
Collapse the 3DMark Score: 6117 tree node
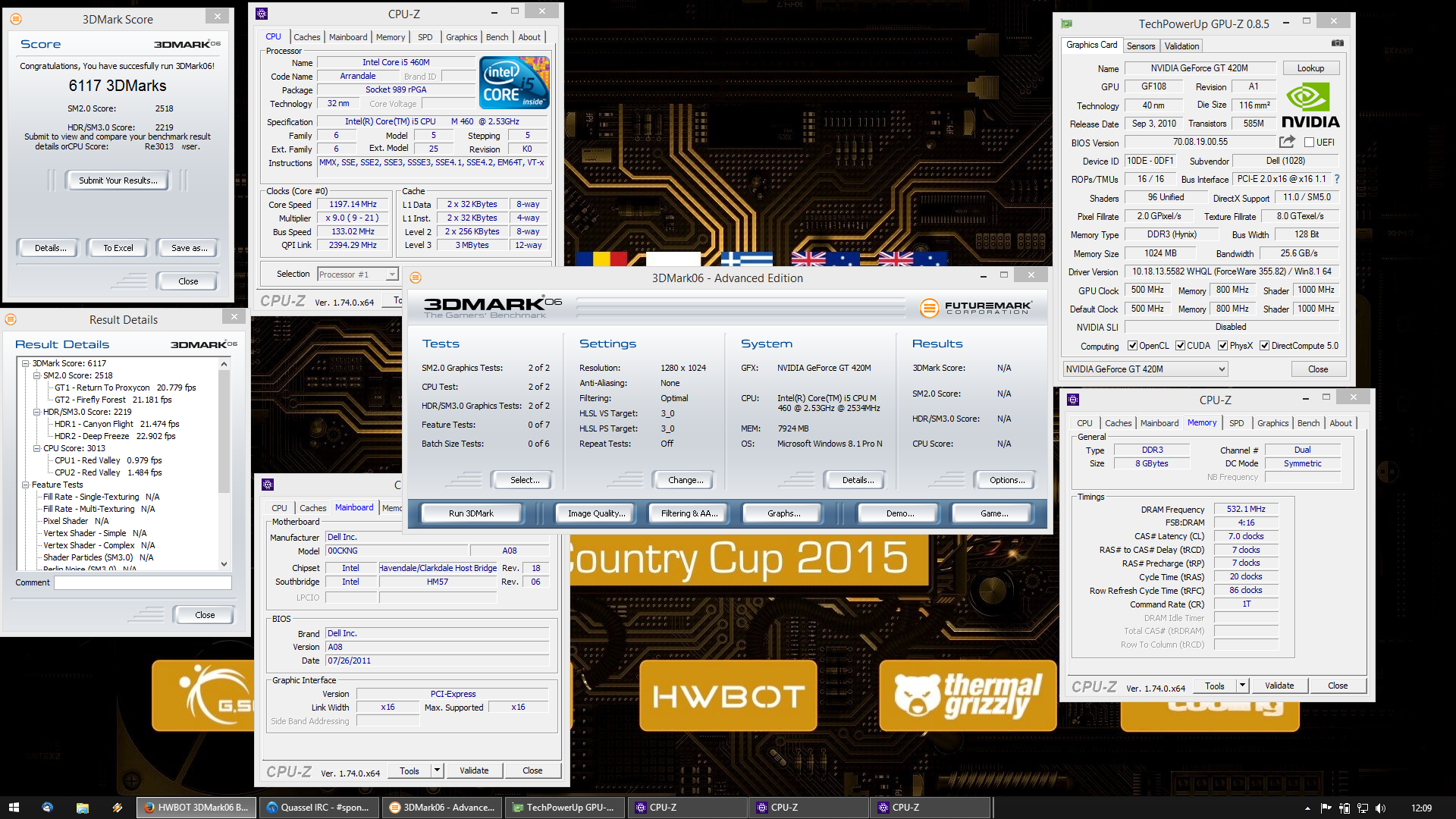click(x=25, y=363)
